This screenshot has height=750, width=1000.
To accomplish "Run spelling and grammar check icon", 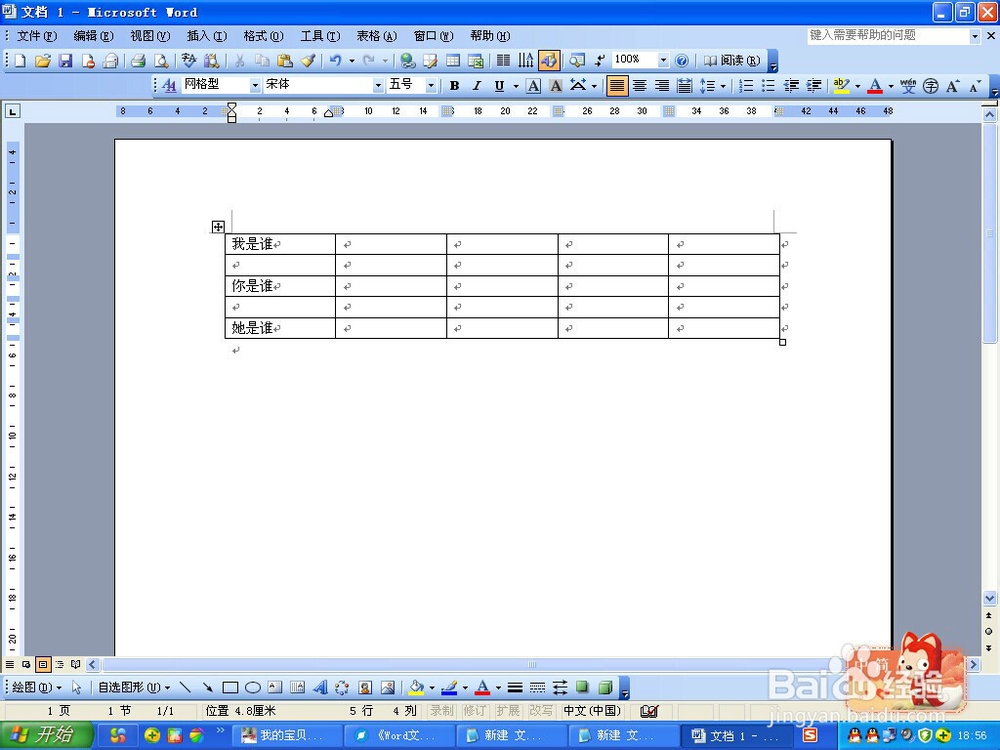I will pos(189,61).
